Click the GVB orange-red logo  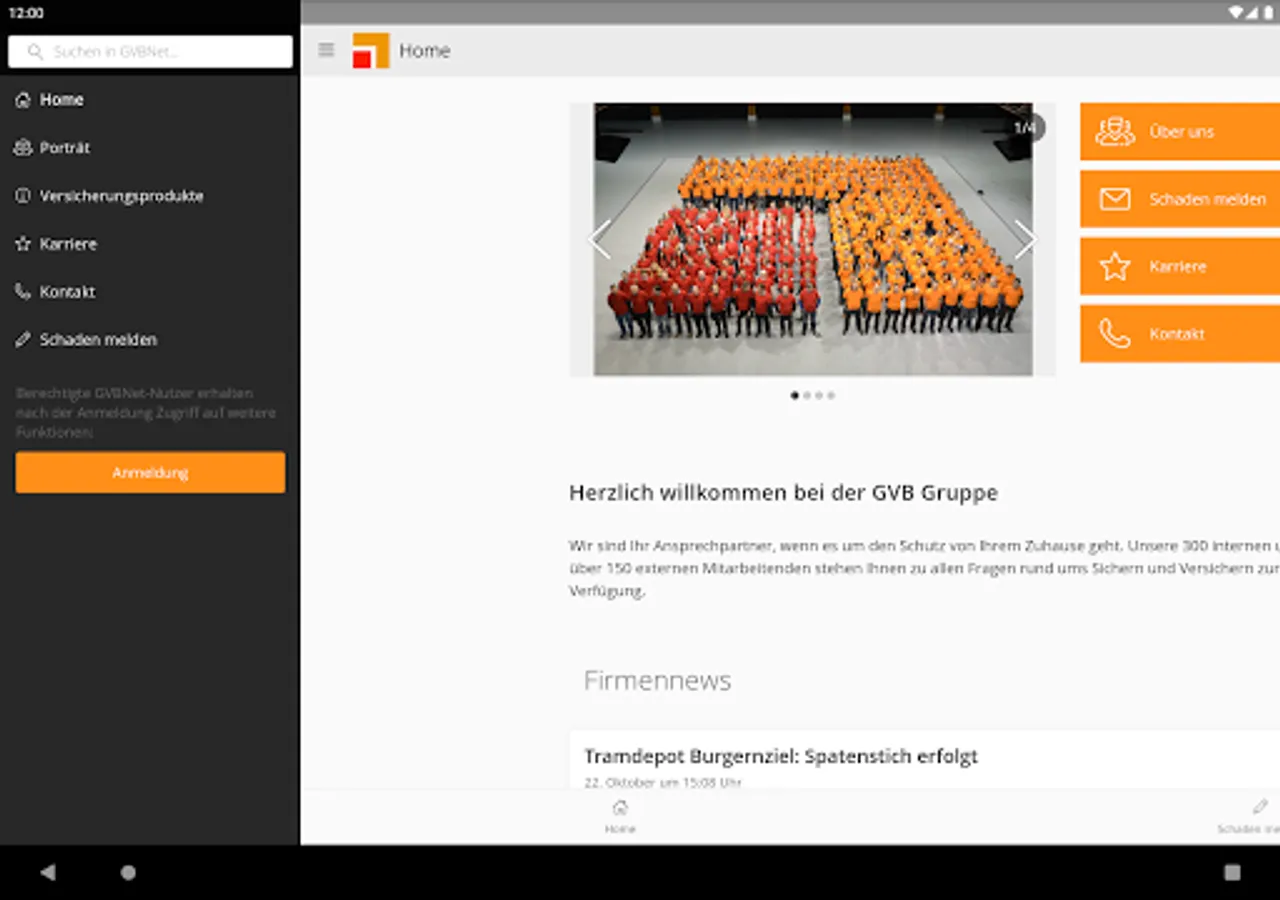coord(371,50)
